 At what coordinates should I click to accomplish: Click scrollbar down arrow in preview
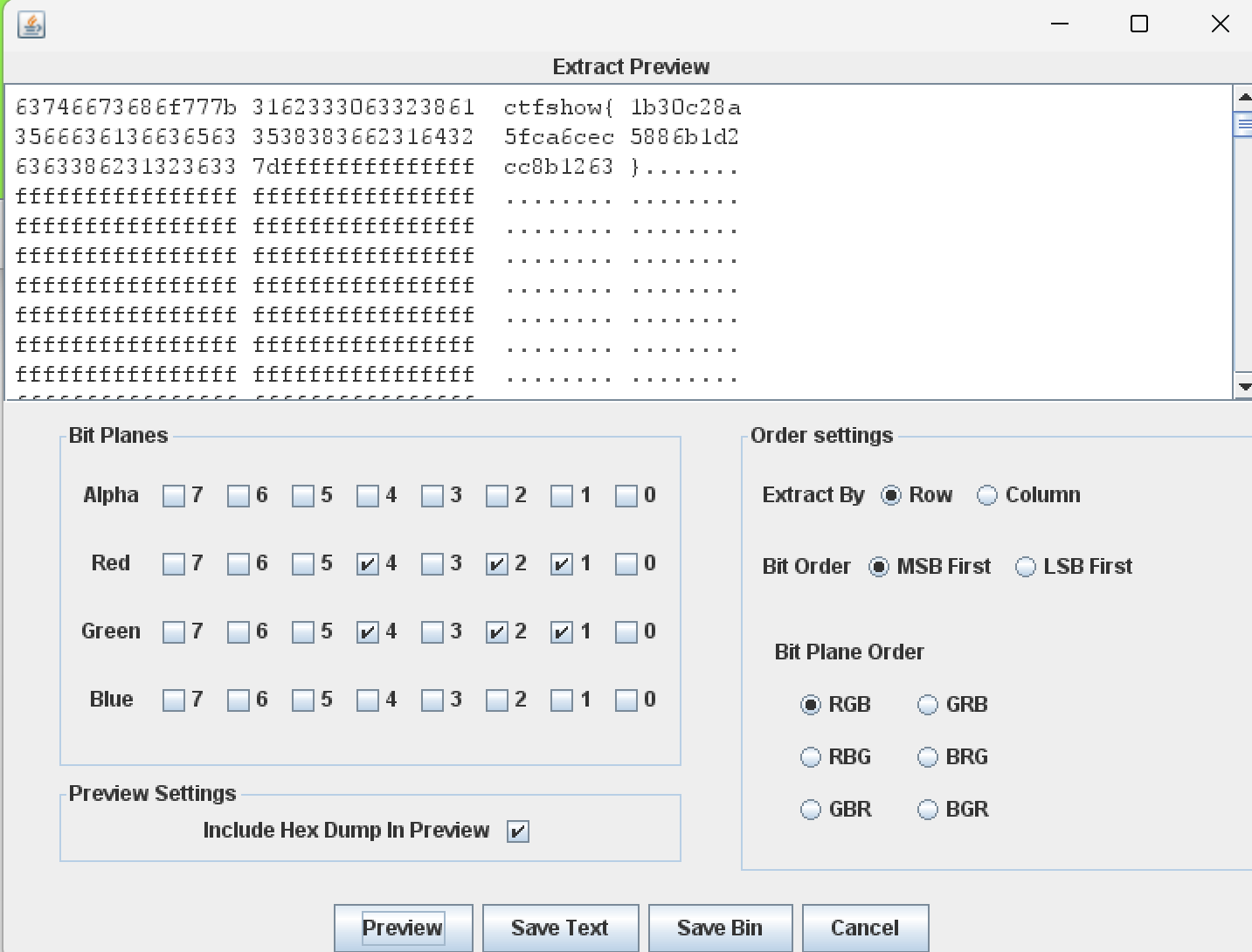tap(1243, 386)
